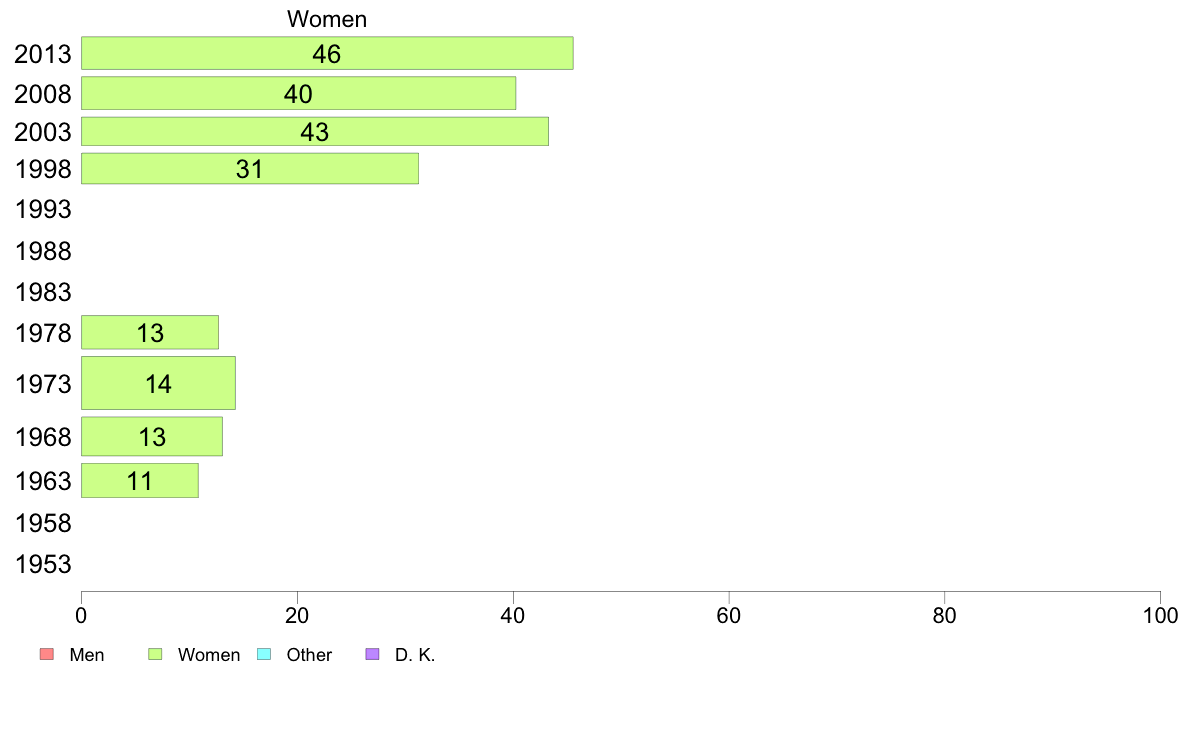Click the green Women legend swatch
Viewport: 1188px width, 736px height.
tap(155, 655)
